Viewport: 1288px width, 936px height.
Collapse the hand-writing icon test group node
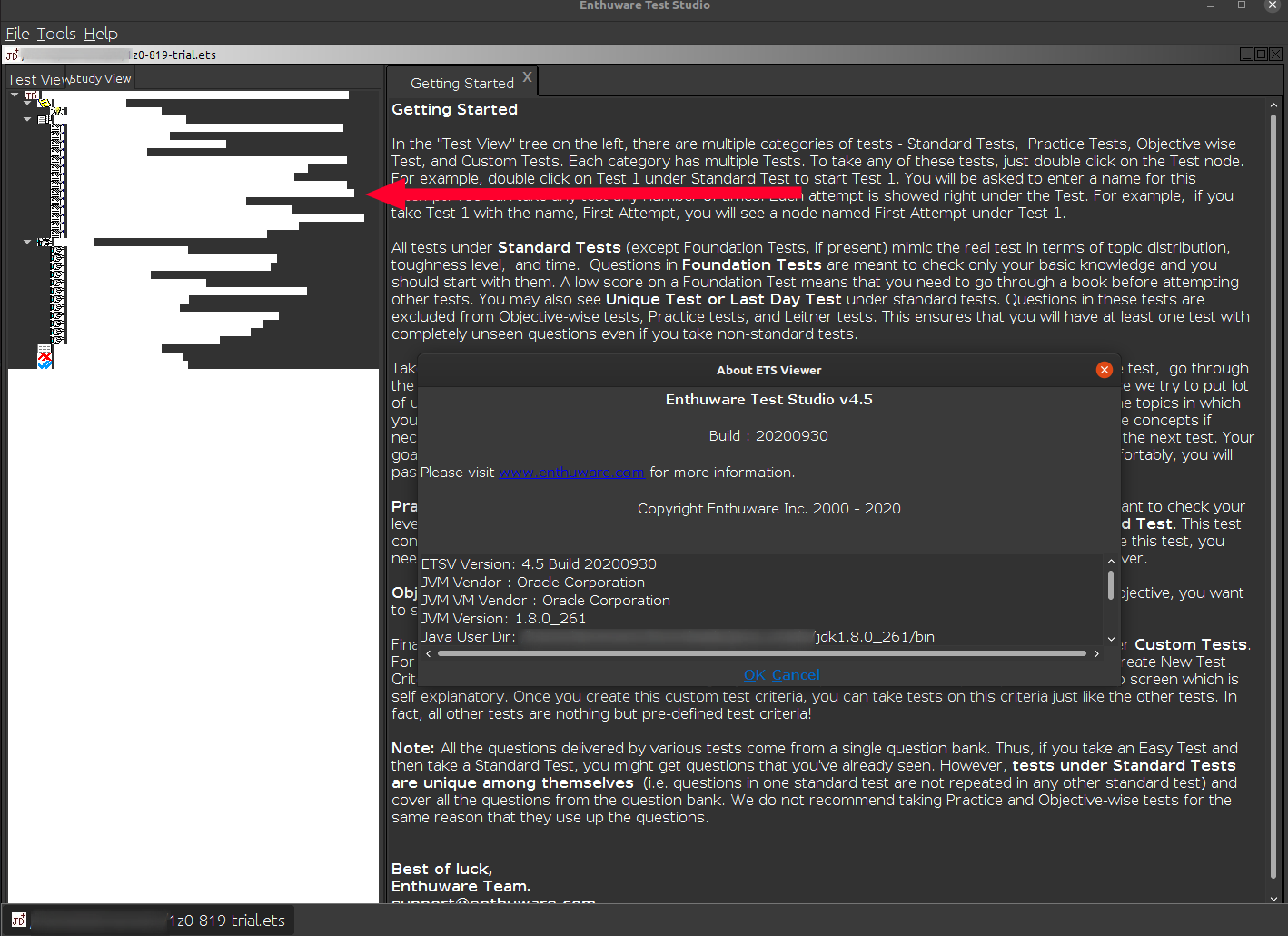pyautogui.click(x=27, y=242)
